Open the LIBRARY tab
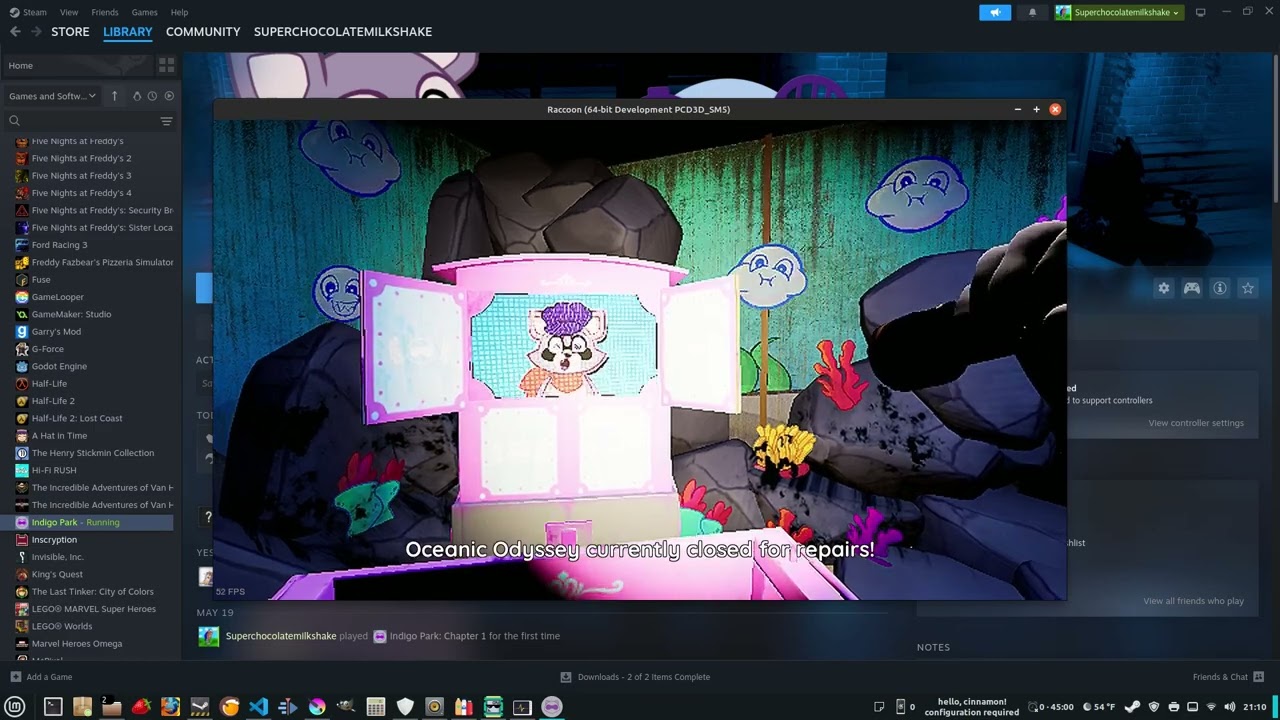1280x720 pixels. 128,32
